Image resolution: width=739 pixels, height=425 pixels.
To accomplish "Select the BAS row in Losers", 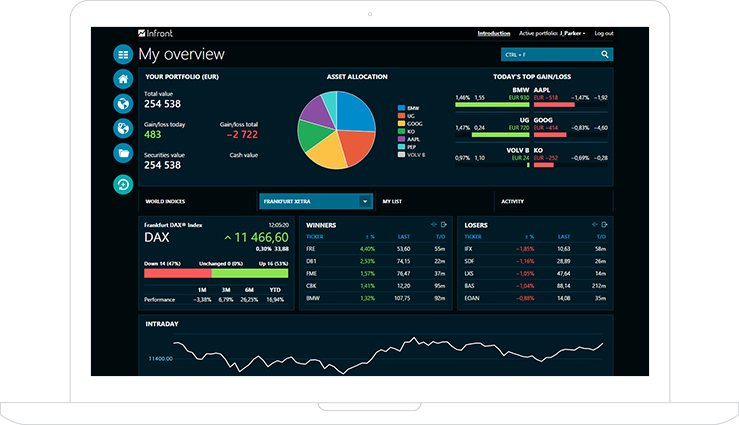I will point(535,286).
